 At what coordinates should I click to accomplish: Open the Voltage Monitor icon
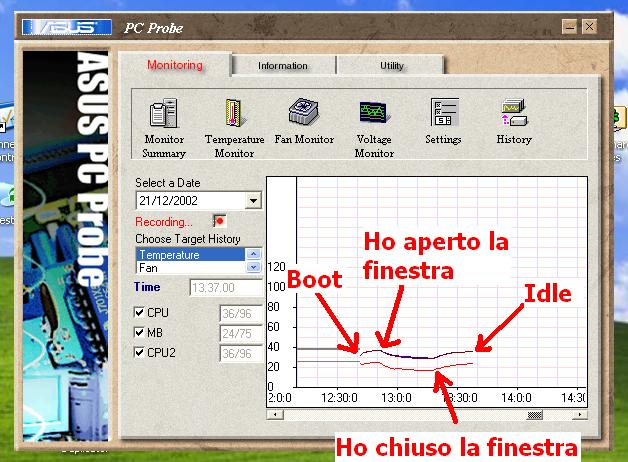tap(374, 112)
